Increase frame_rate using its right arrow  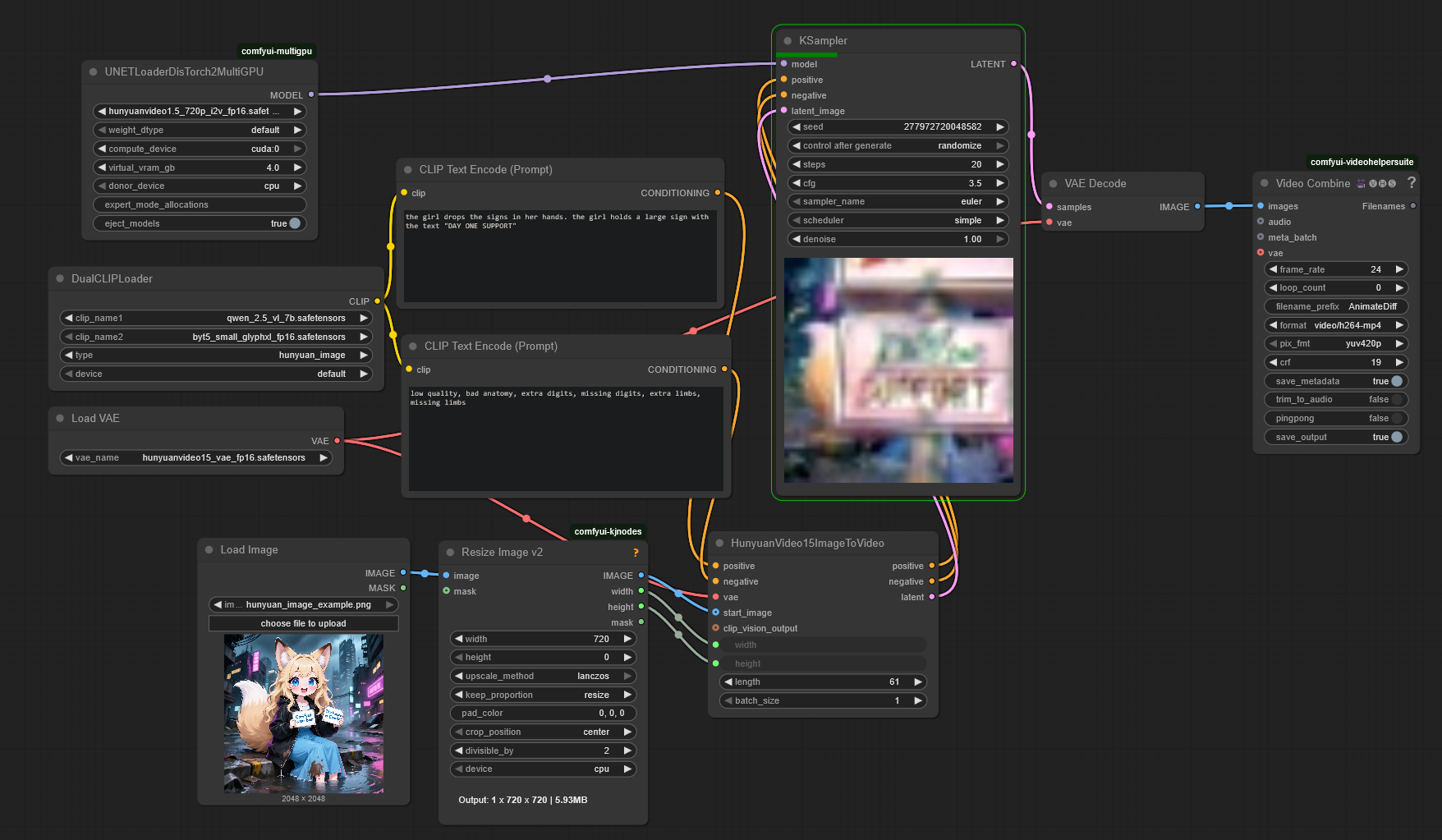pyautogui.click(x=1399, y=269)
